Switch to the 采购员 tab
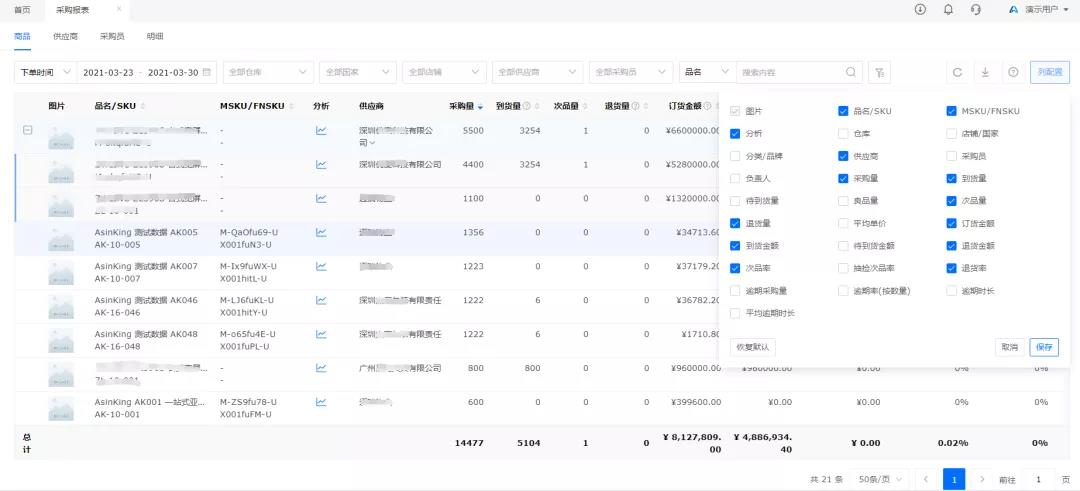The height and width of the screenshot is (491, 1080). point(112,36)
